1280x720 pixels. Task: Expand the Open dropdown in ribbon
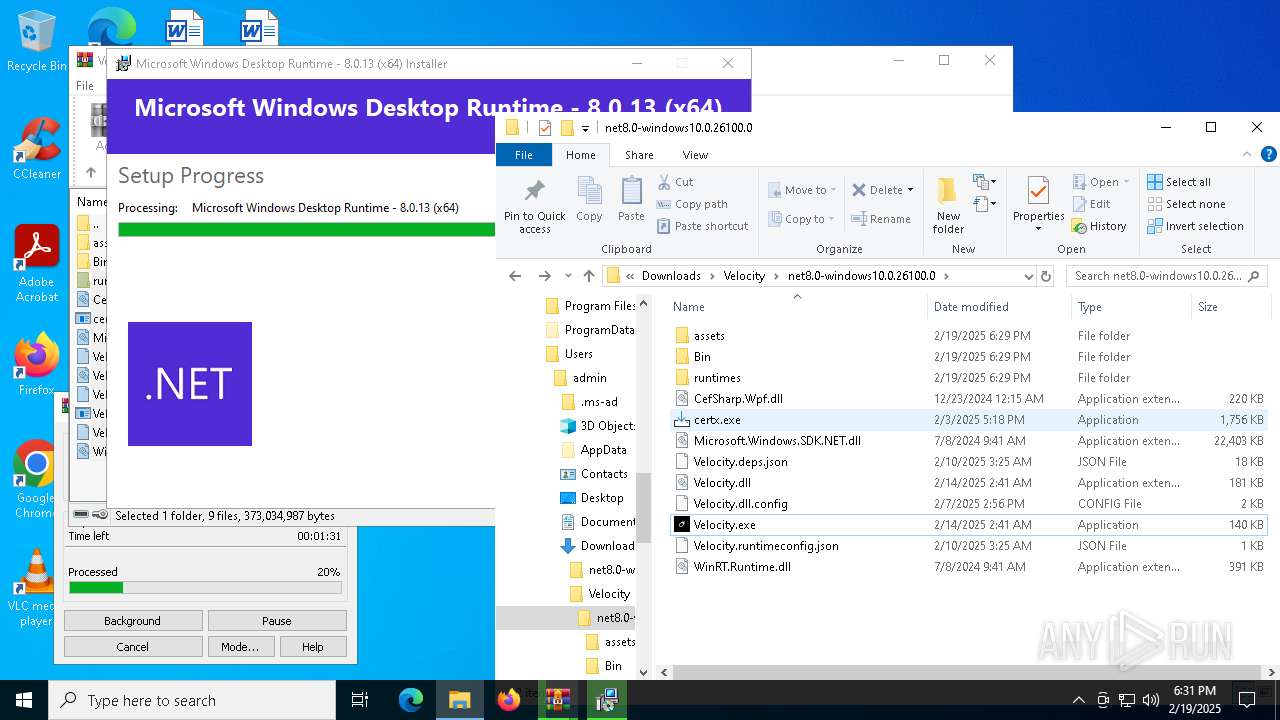tap(1126, 182)
